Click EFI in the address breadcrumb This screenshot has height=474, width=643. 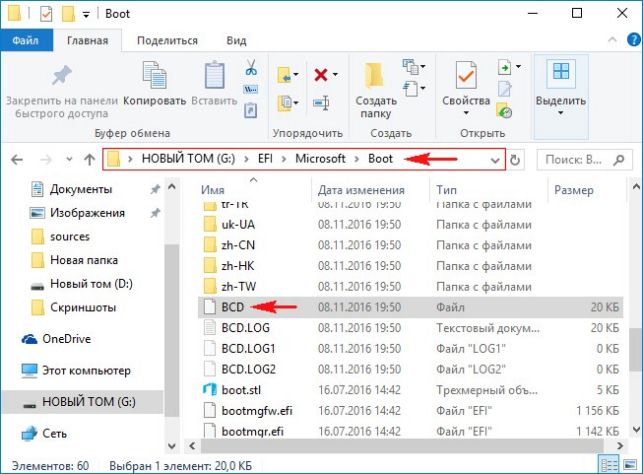tap(265, 159)
